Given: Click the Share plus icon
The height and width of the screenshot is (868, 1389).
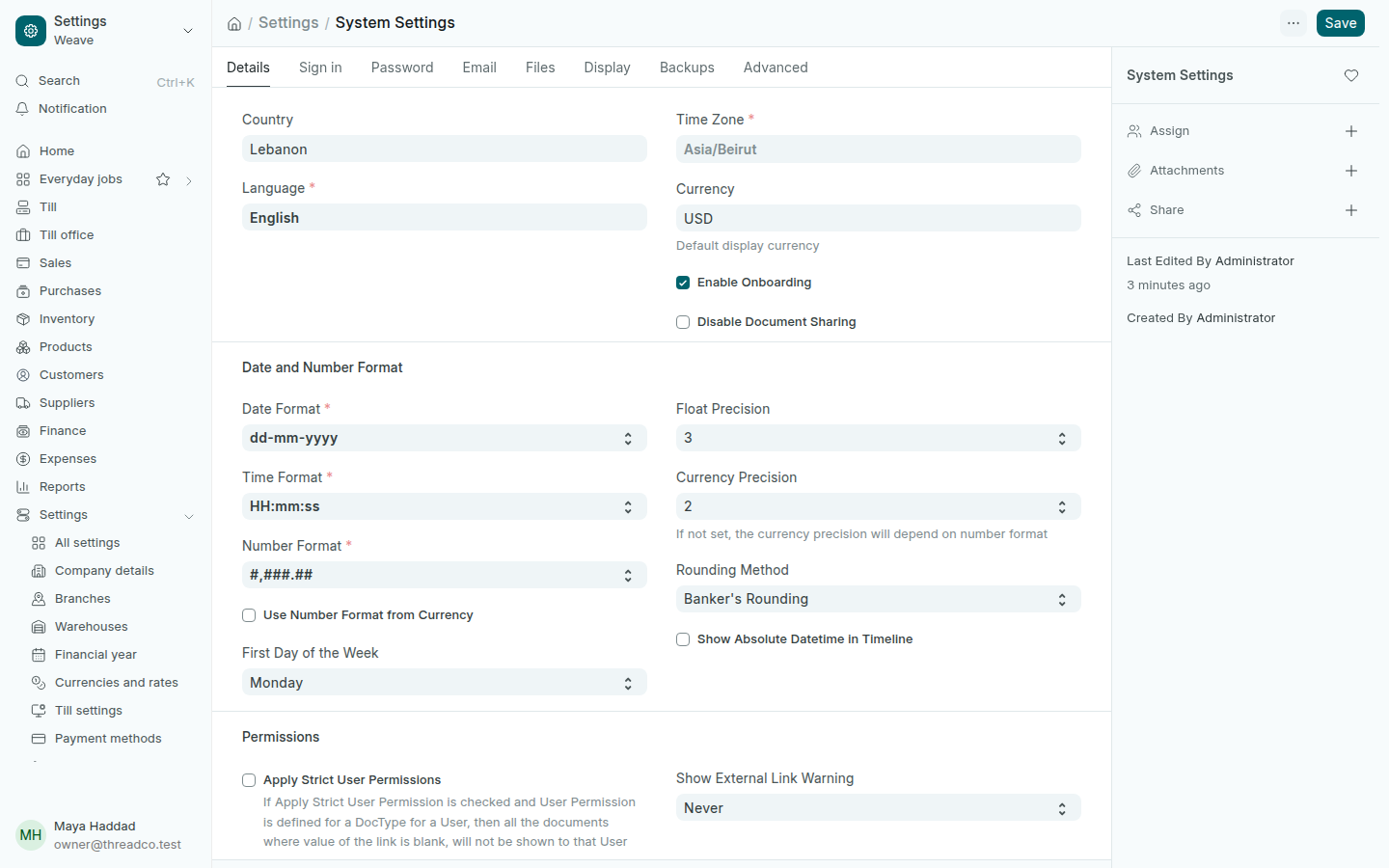Looking at the screenshot, I should pos(1351,210).
